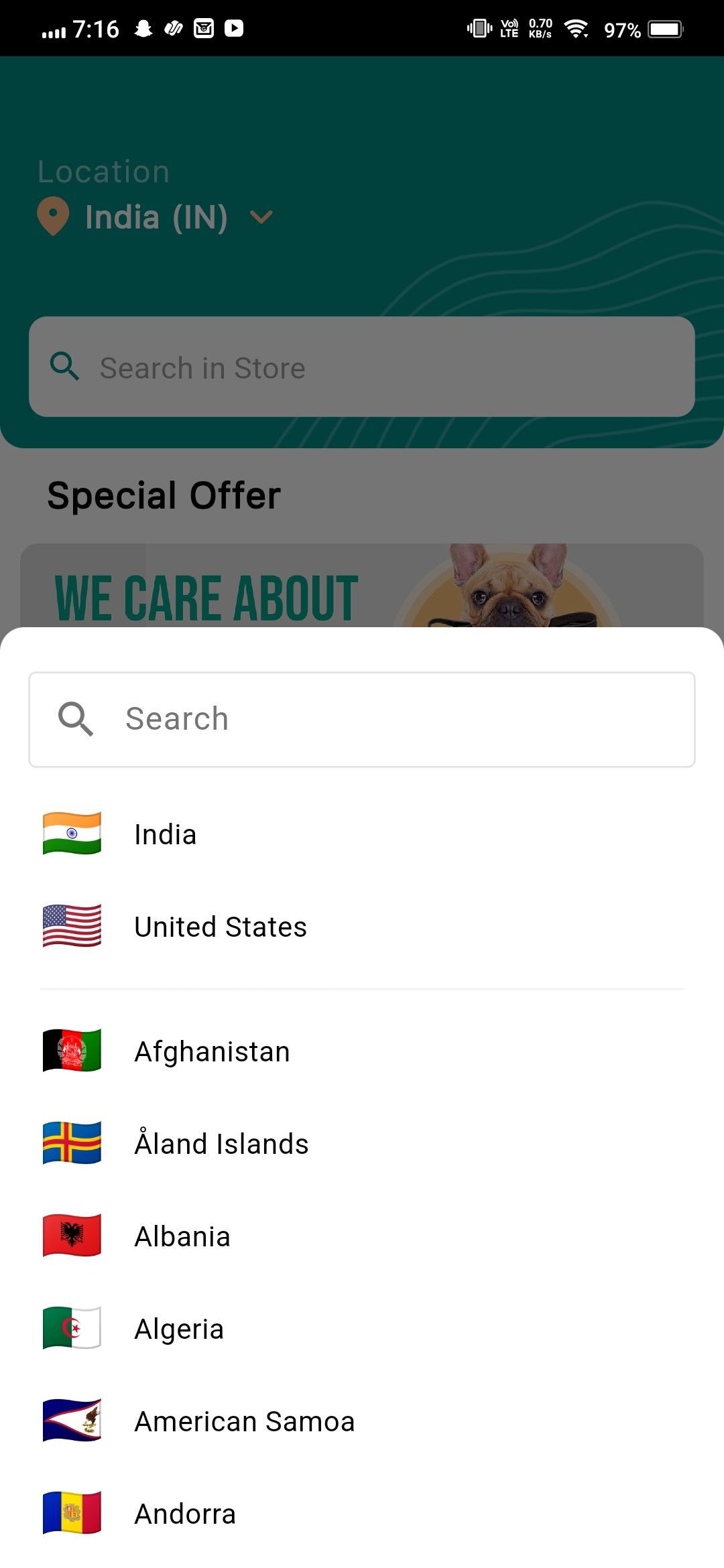Viewport: 724px width, 1568px height.
Task: Tap the United States flag icon
Action: pos(72,926)
